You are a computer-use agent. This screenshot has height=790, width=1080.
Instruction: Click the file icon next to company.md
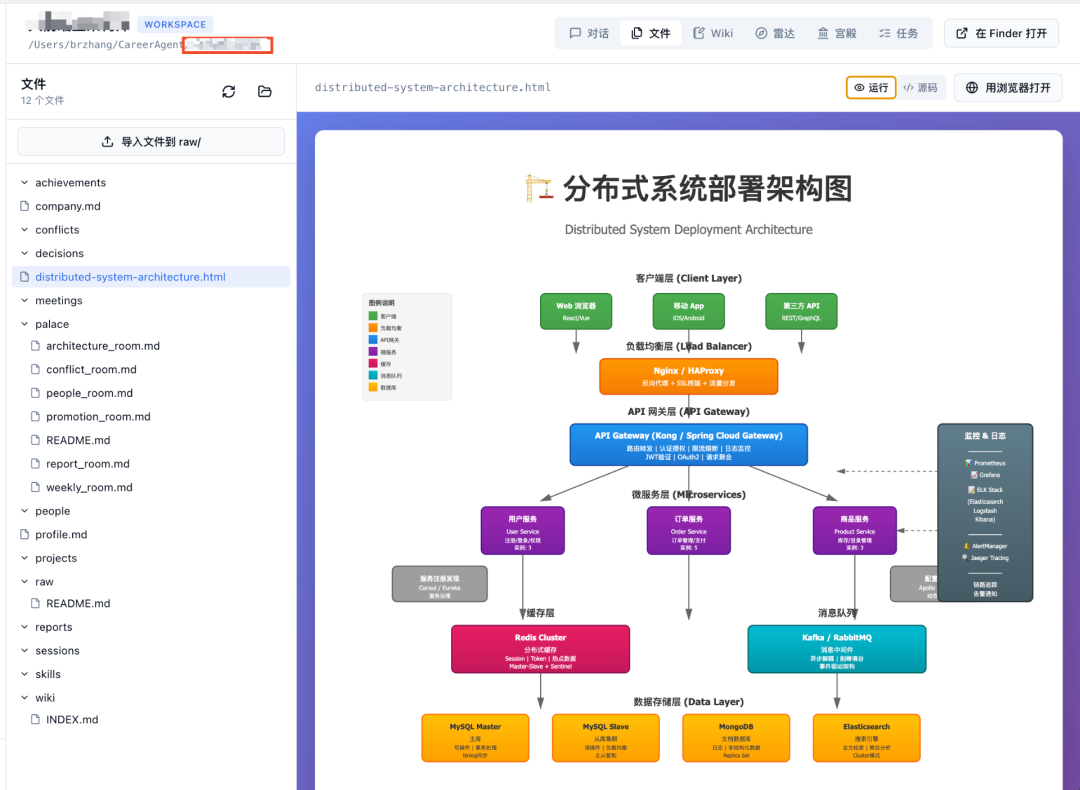(x=25, y=206)
